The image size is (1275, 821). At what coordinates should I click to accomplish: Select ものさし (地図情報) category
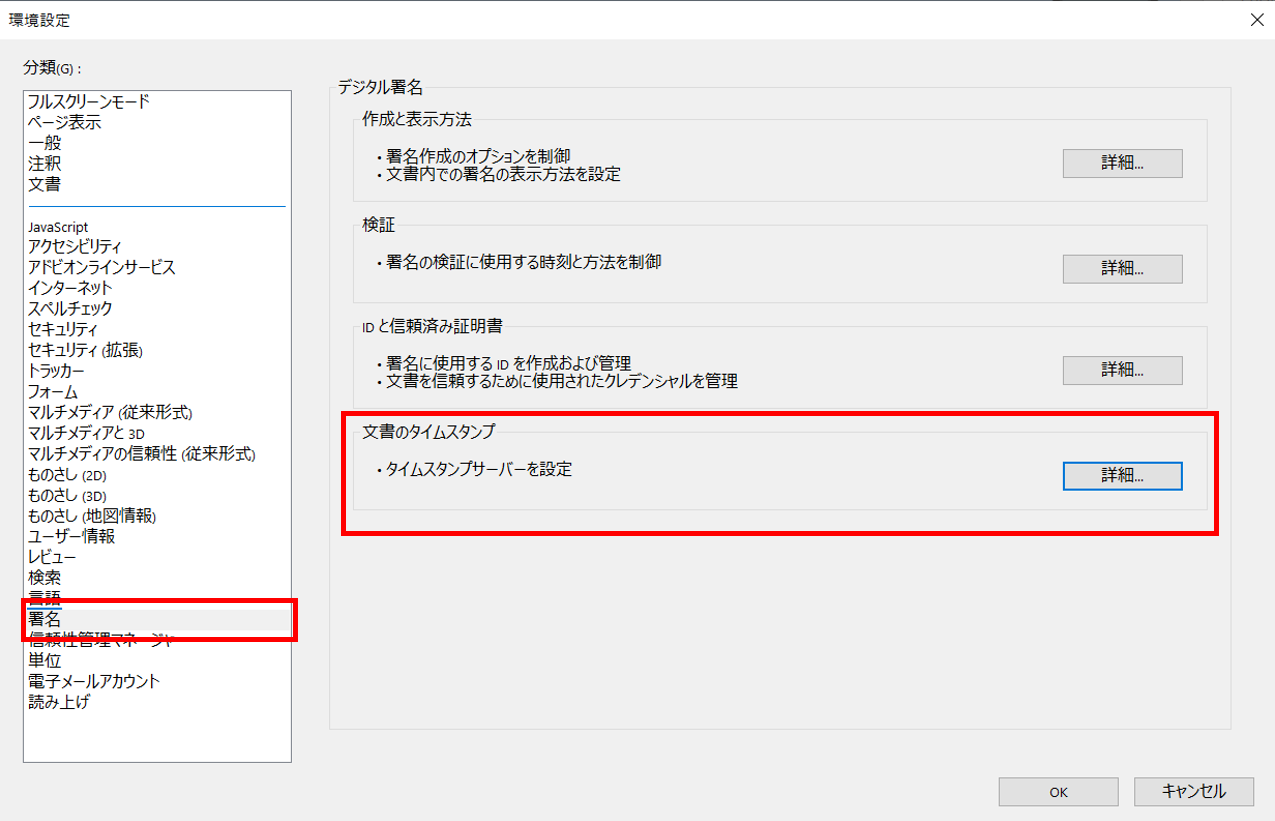[92, 516]
